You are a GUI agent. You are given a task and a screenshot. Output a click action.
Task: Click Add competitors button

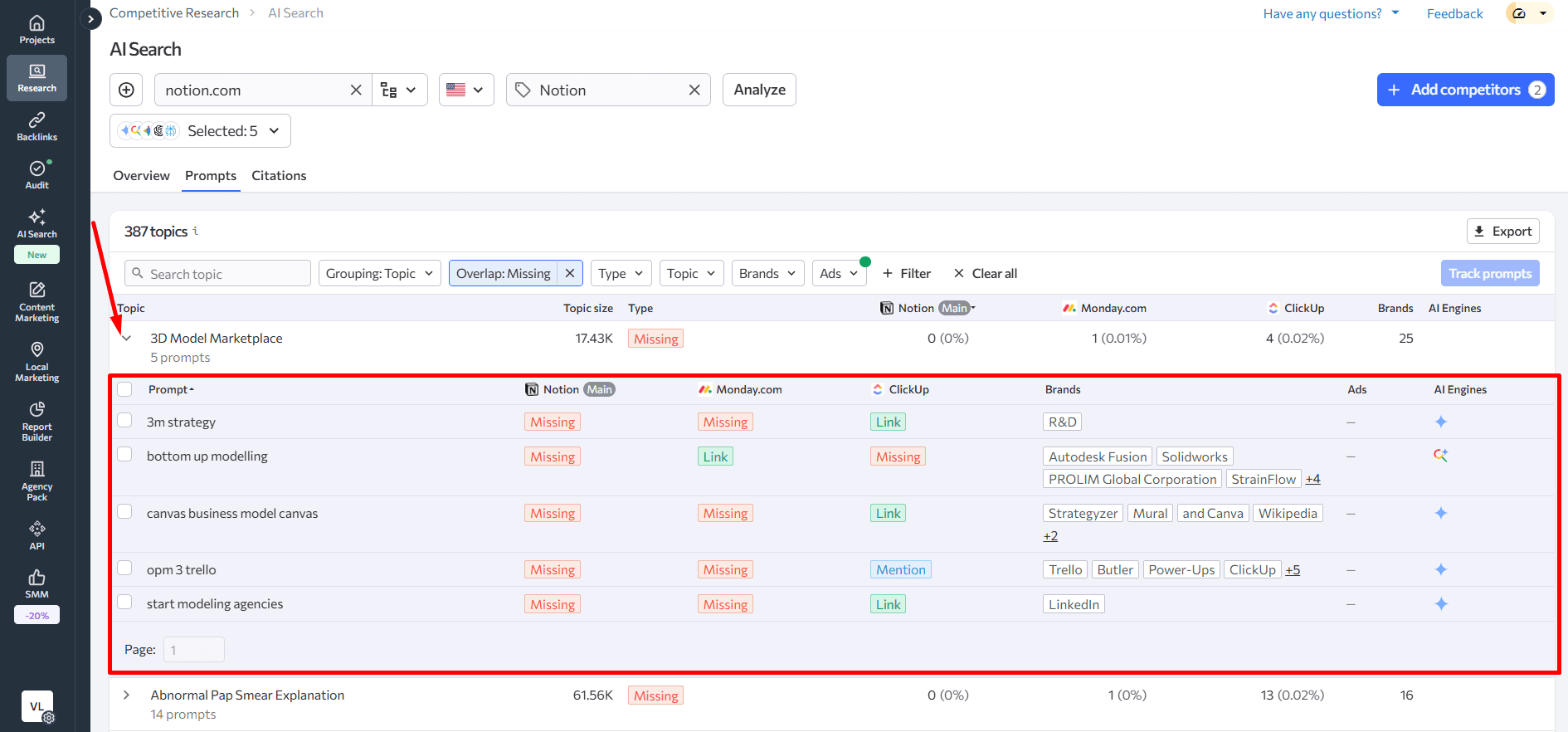point(1465,90)
